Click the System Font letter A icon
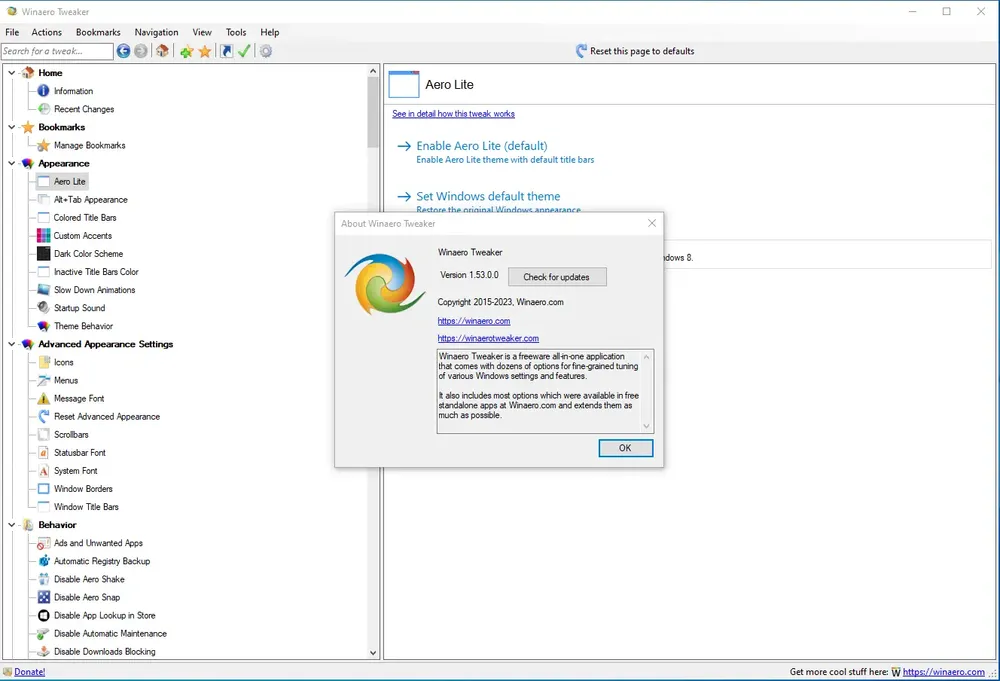The image size is (1000, 681). tap(43, 471)
